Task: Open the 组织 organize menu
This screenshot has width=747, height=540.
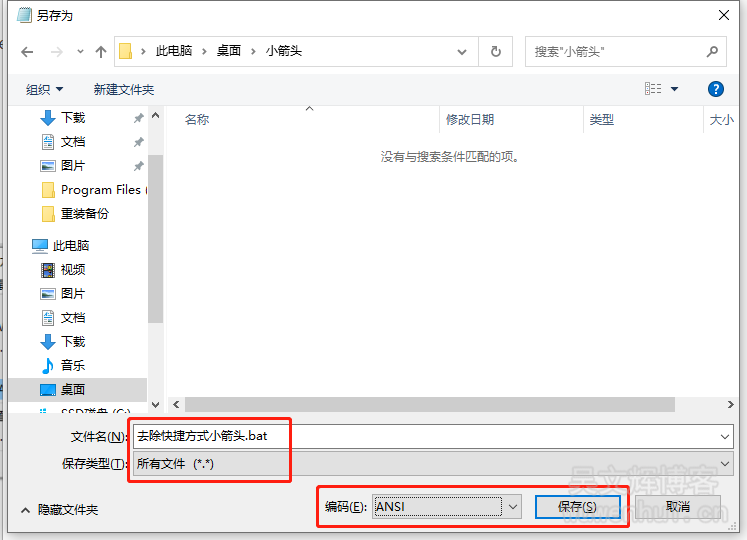Action: (x=44, y=89)
